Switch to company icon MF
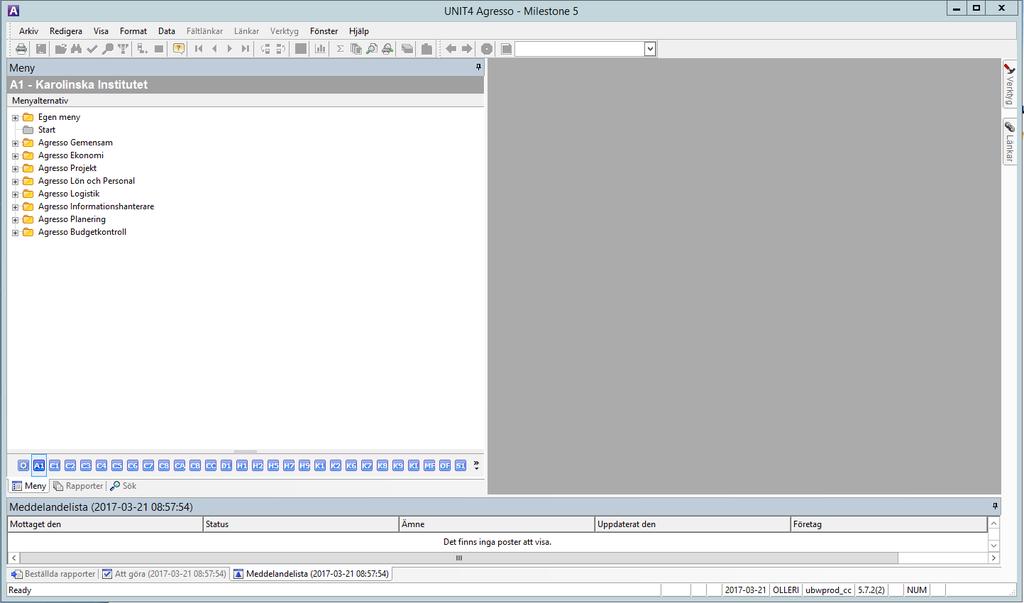 (429, 465)
